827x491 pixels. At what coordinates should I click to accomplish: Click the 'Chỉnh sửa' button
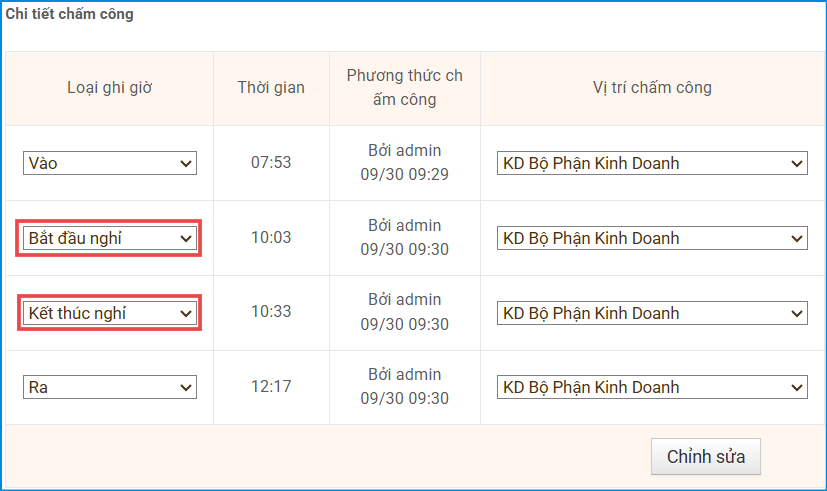(706, 456)
